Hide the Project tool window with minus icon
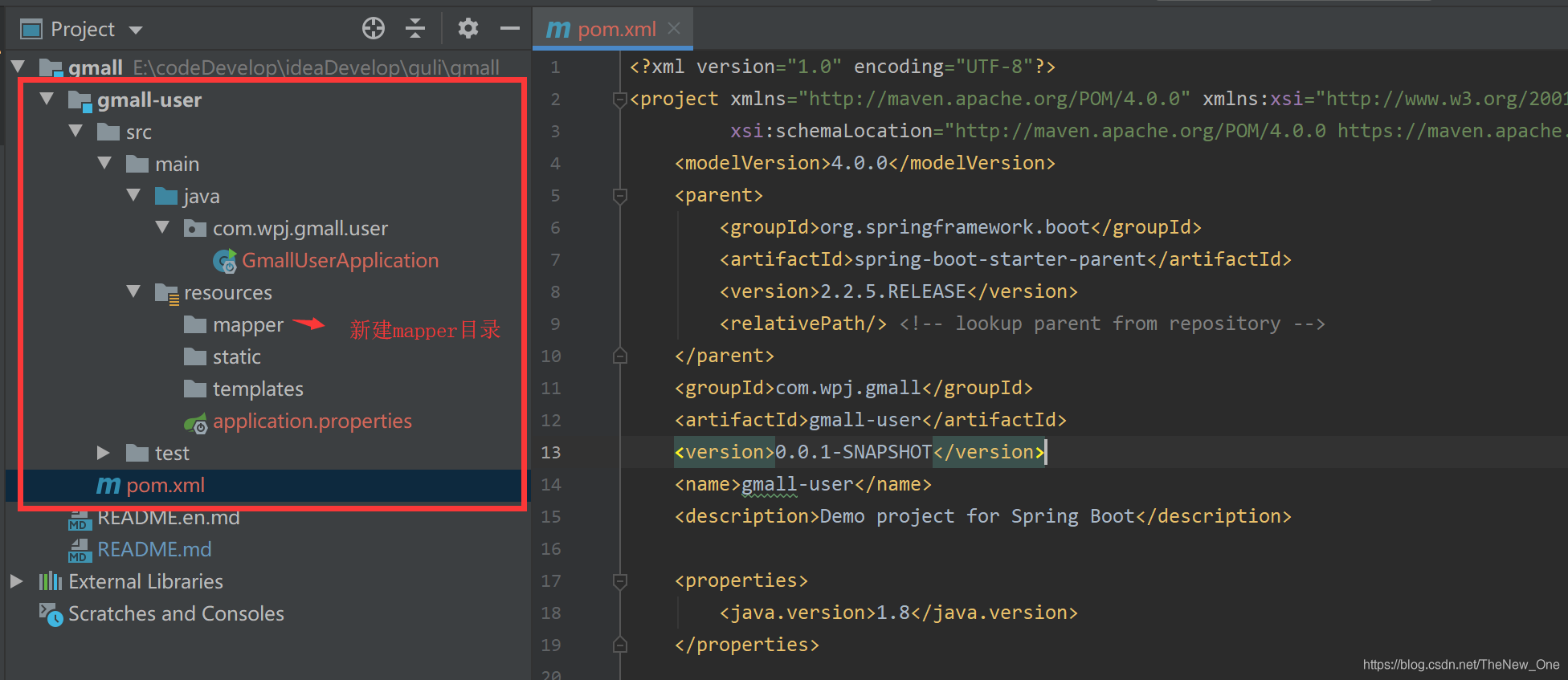The height and width of the screenshot is (680, 1568). click(510, 29)
